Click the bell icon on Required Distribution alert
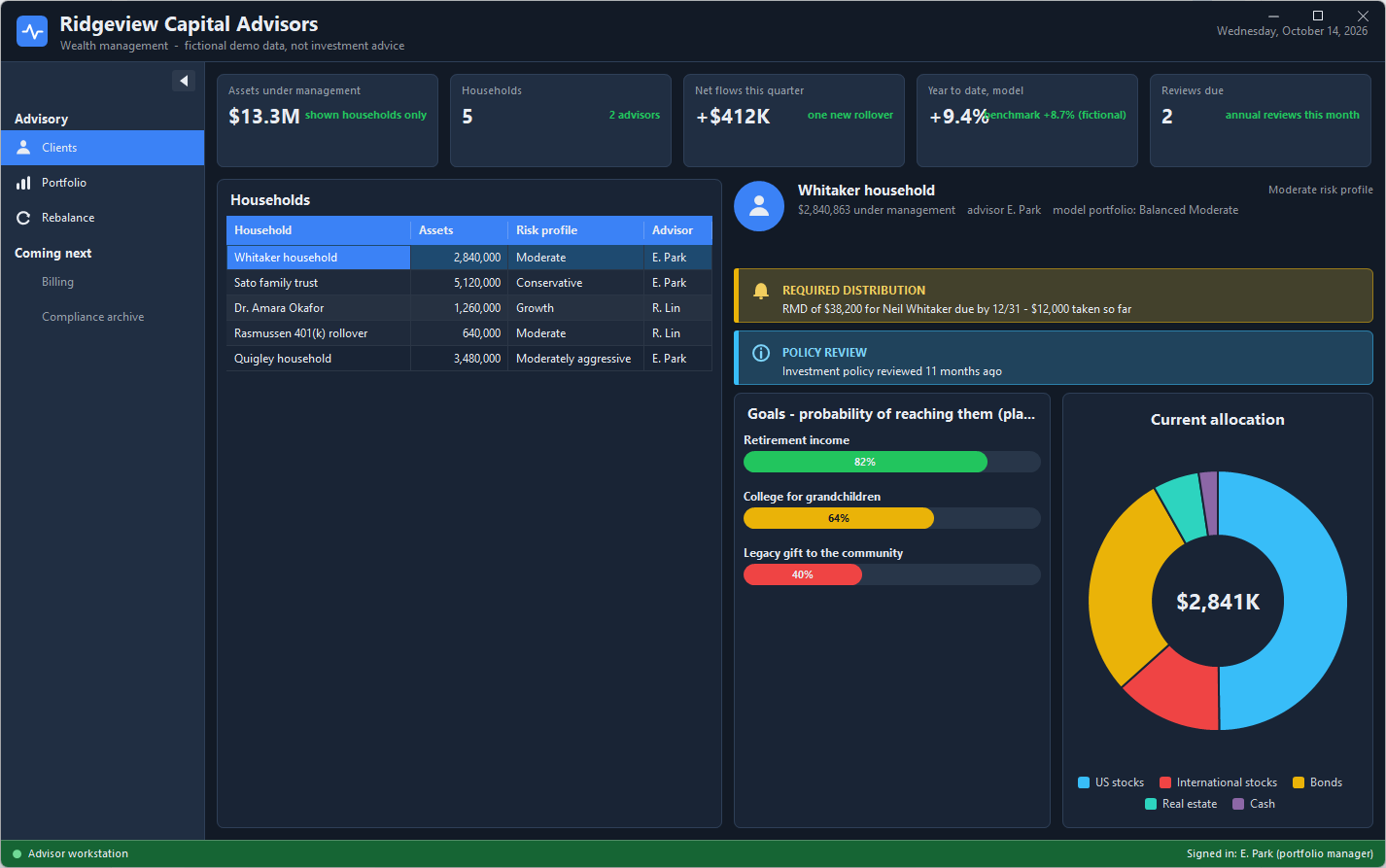The height and width of the screenshot is (868, 1386). [x=761, y=291]
